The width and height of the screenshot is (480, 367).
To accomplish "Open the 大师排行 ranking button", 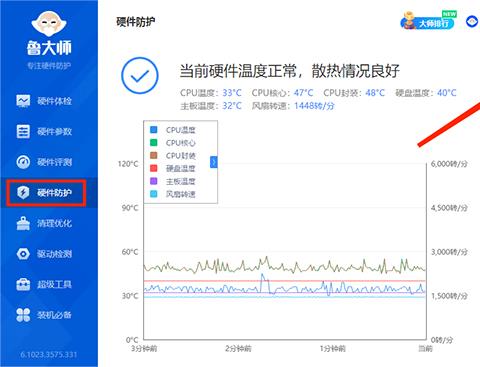I will point(428,22).
